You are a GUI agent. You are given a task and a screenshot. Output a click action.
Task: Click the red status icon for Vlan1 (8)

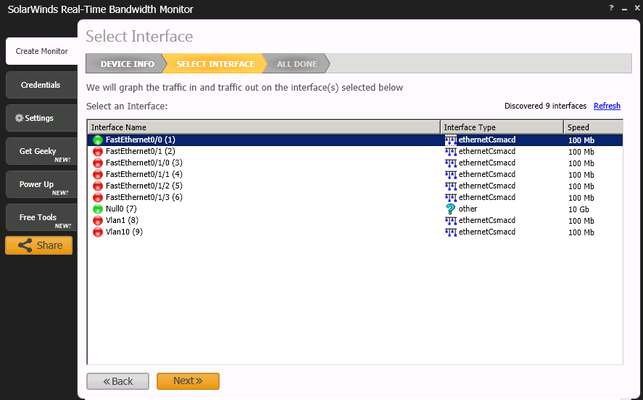point(98,220)
